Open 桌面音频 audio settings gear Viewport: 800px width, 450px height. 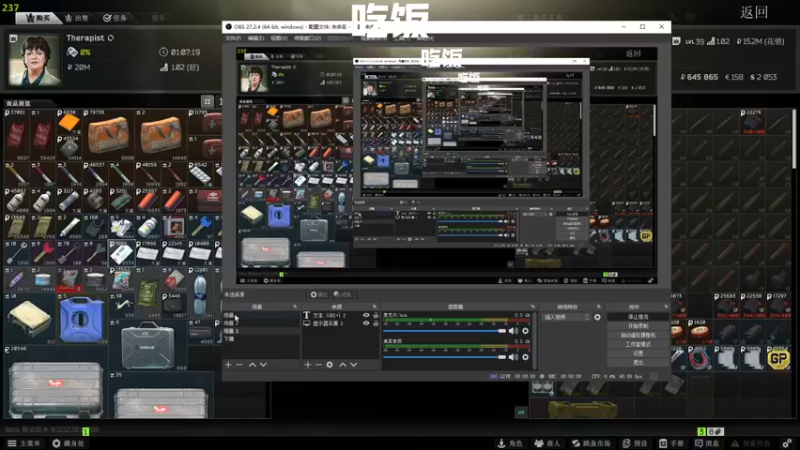(x=526, y=357)
